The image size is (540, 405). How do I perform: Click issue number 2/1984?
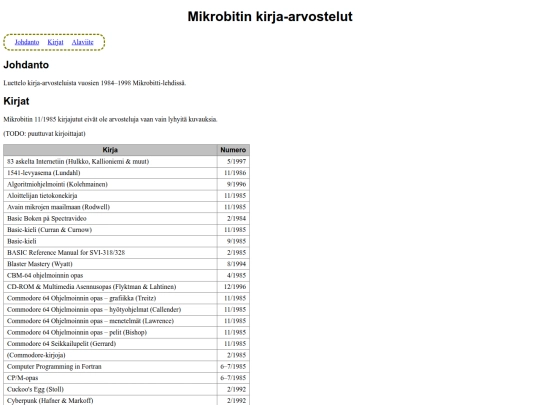233,218
